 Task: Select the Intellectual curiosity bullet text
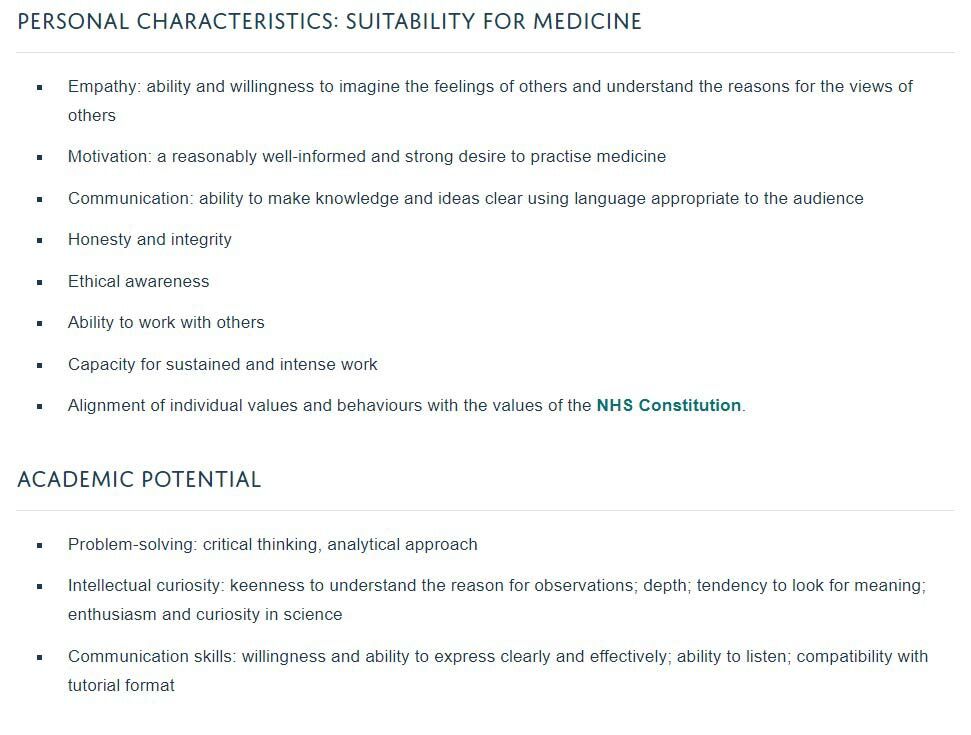pos(496,586)
